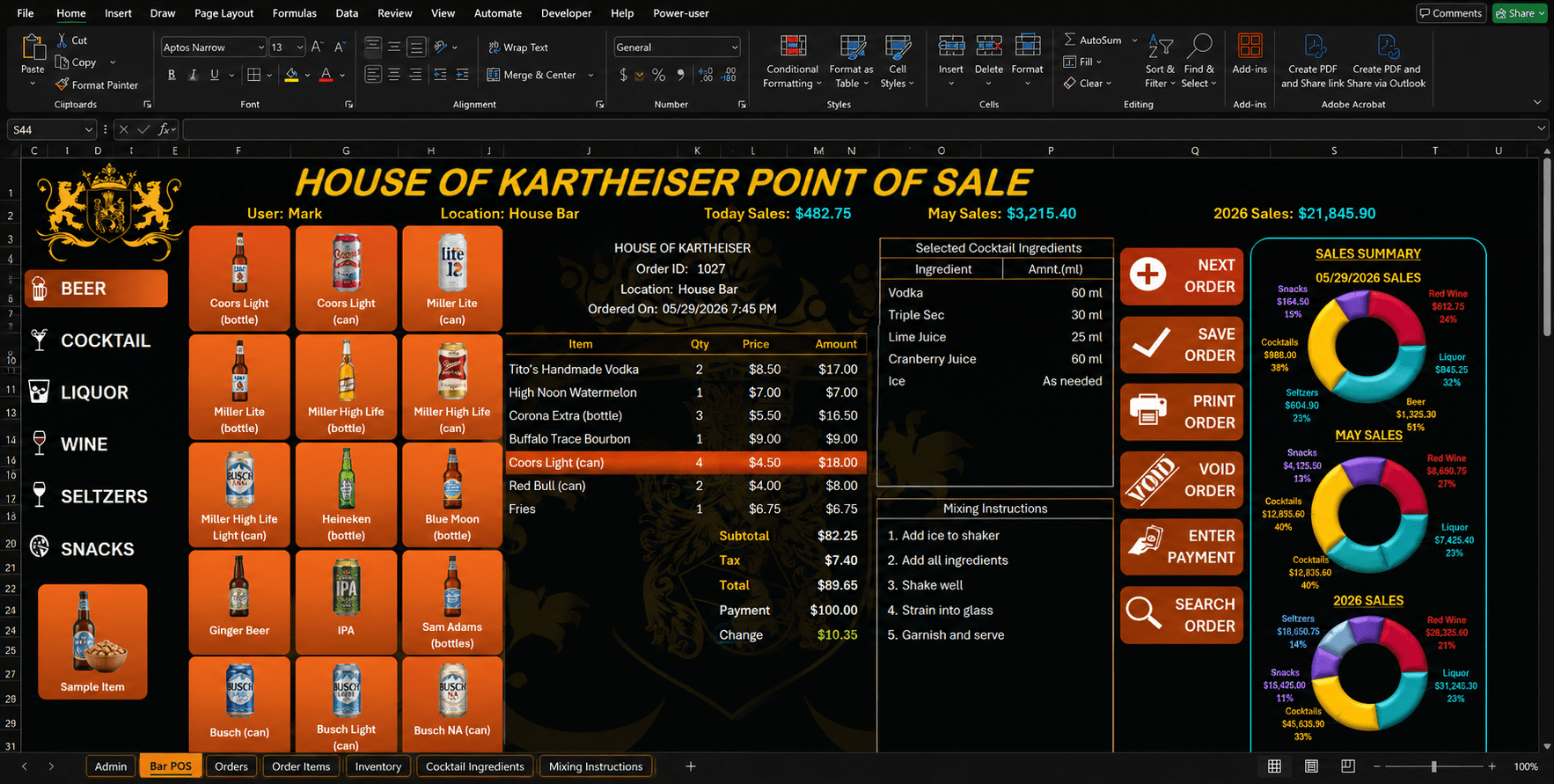The height and width of the screenshot is (784, 1554).
Task: Click the Cut scissors icon
Action: [x=62, y=40]
